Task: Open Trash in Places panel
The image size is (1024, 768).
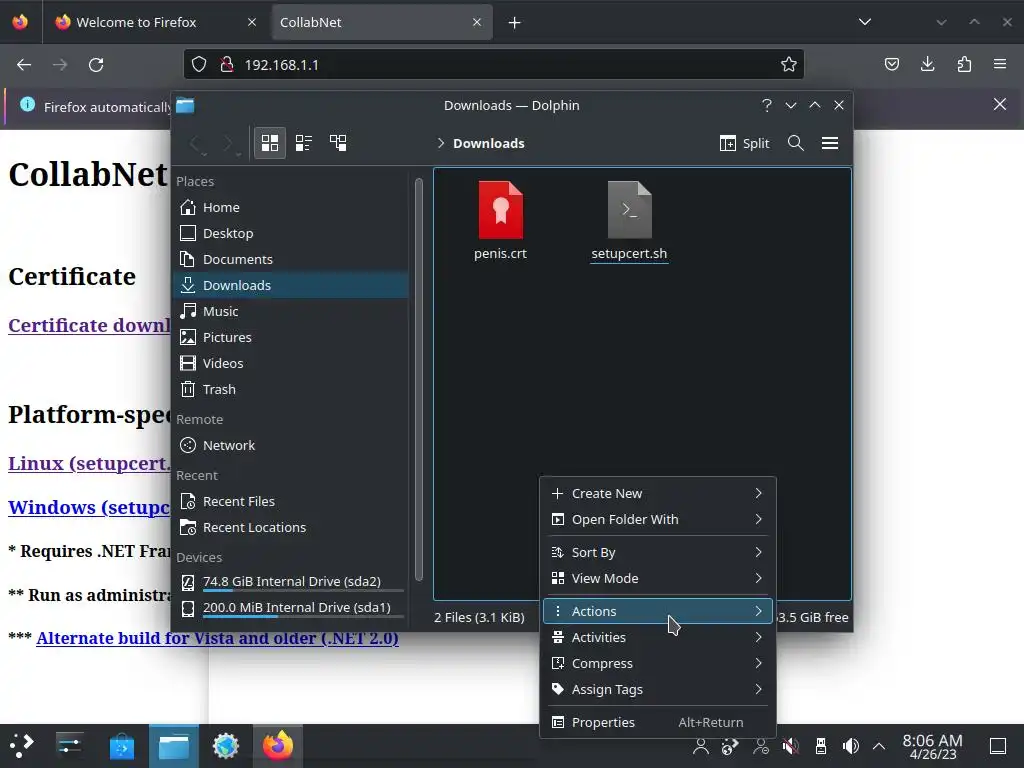Action: tap(291, 389)
